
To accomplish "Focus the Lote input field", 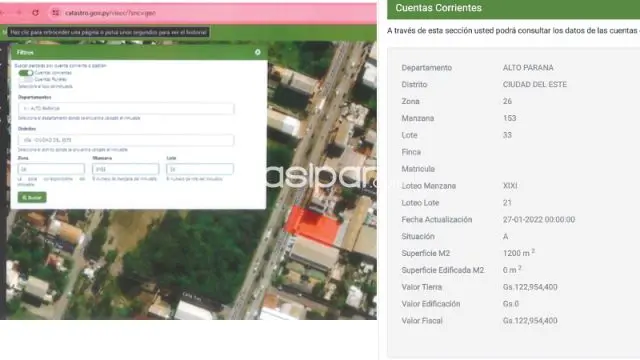I will [x=200, y=169].
